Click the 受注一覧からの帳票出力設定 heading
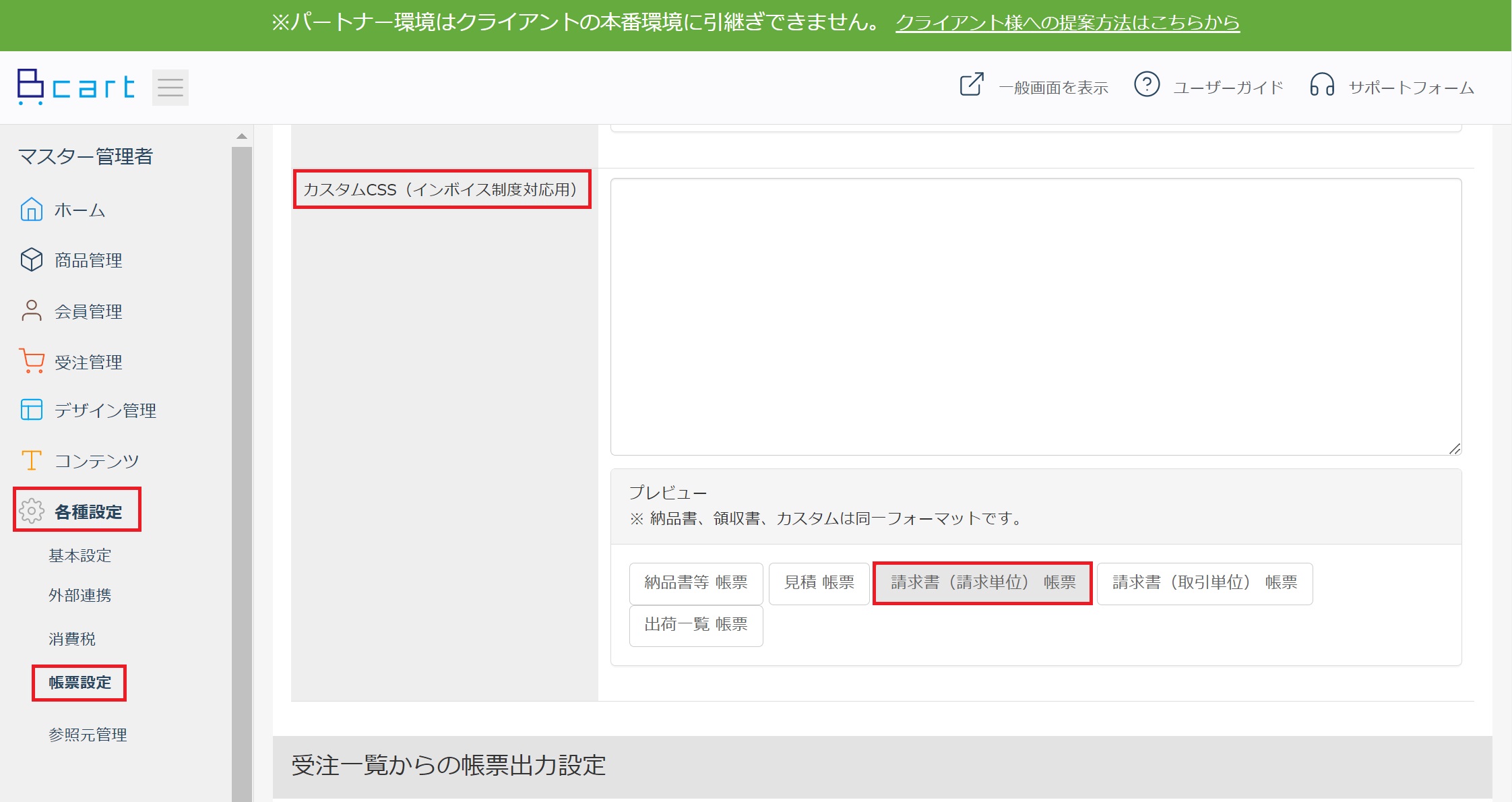 point(449,766)
